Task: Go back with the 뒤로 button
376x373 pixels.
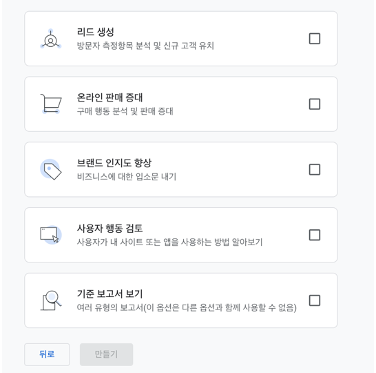Action: point(47,354)
